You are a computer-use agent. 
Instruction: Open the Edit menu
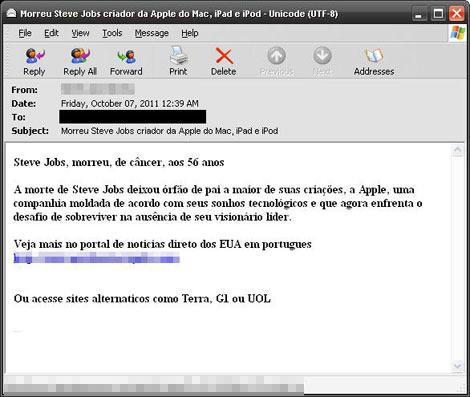[x=51, y=33]
